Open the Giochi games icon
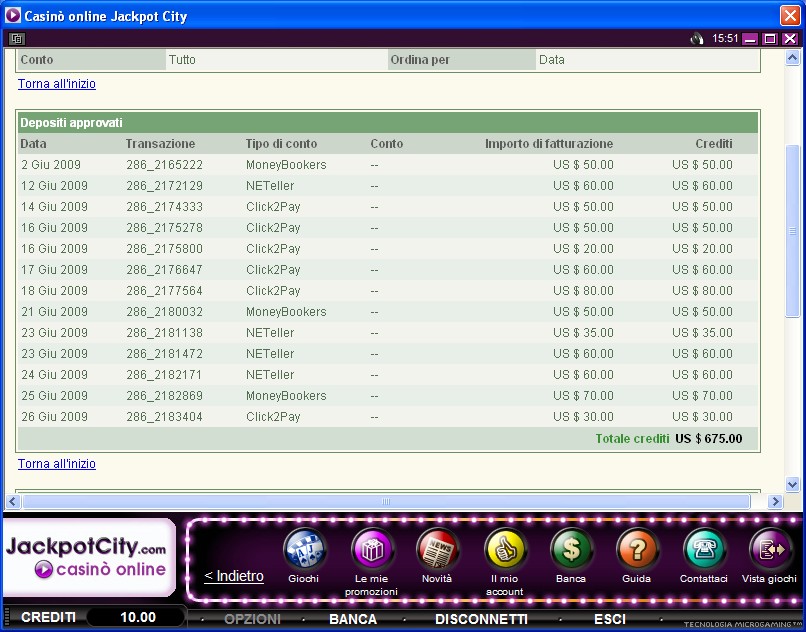Screen dimensions: 806x632 [304, 550]
